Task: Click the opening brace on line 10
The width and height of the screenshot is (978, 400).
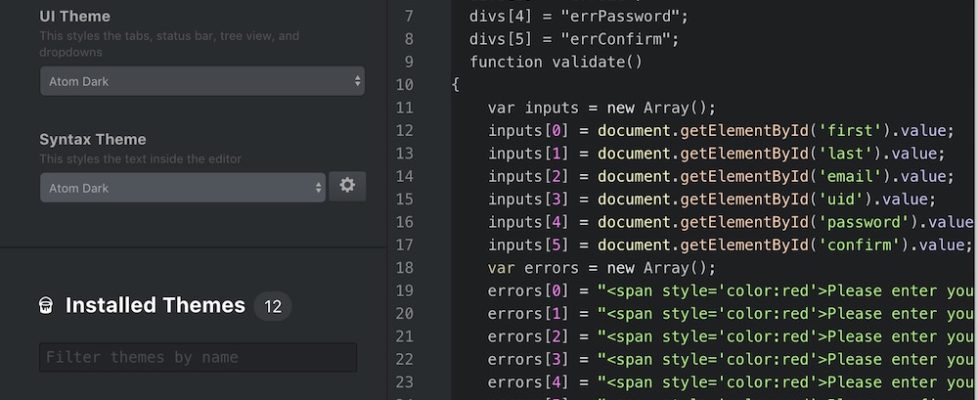Action: pos(455,85)
